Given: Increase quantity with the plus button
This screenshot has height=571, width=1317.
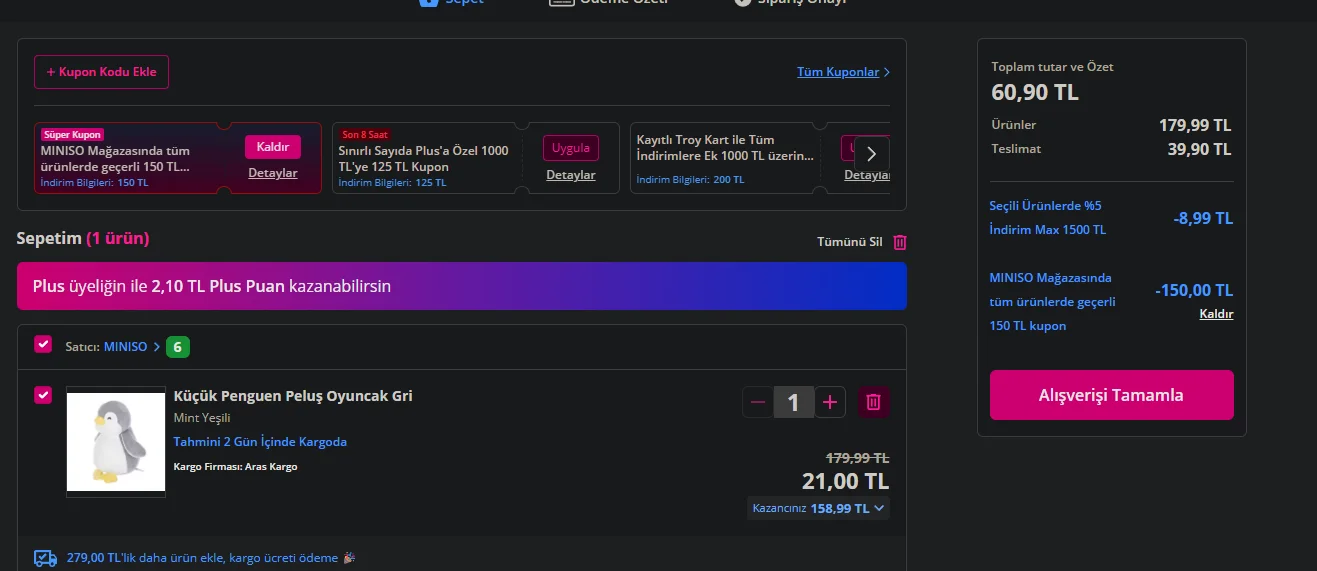Looking at the screenshot, I should pos(830,402).
